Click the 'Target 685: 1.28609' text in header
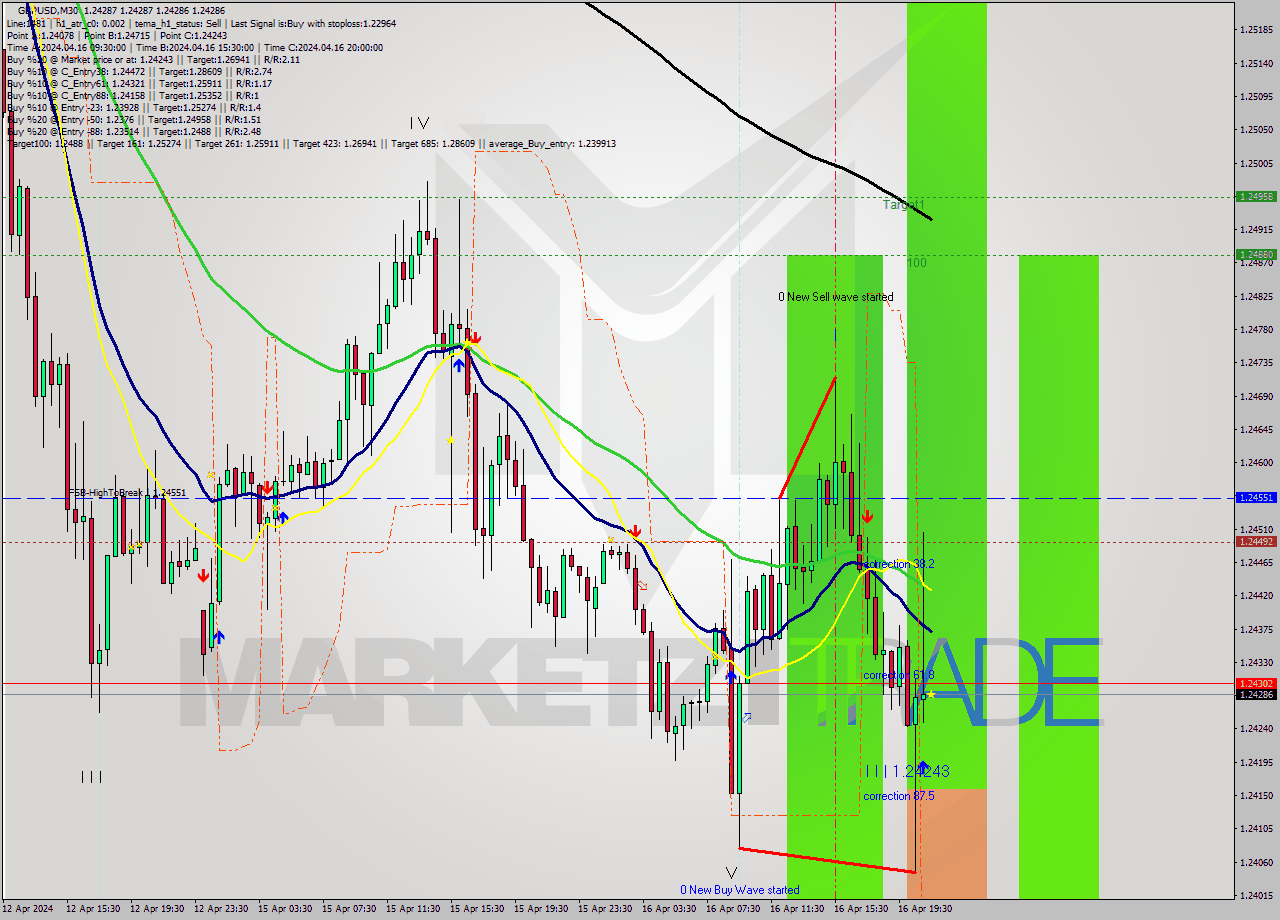 click(x=435, y=144)
